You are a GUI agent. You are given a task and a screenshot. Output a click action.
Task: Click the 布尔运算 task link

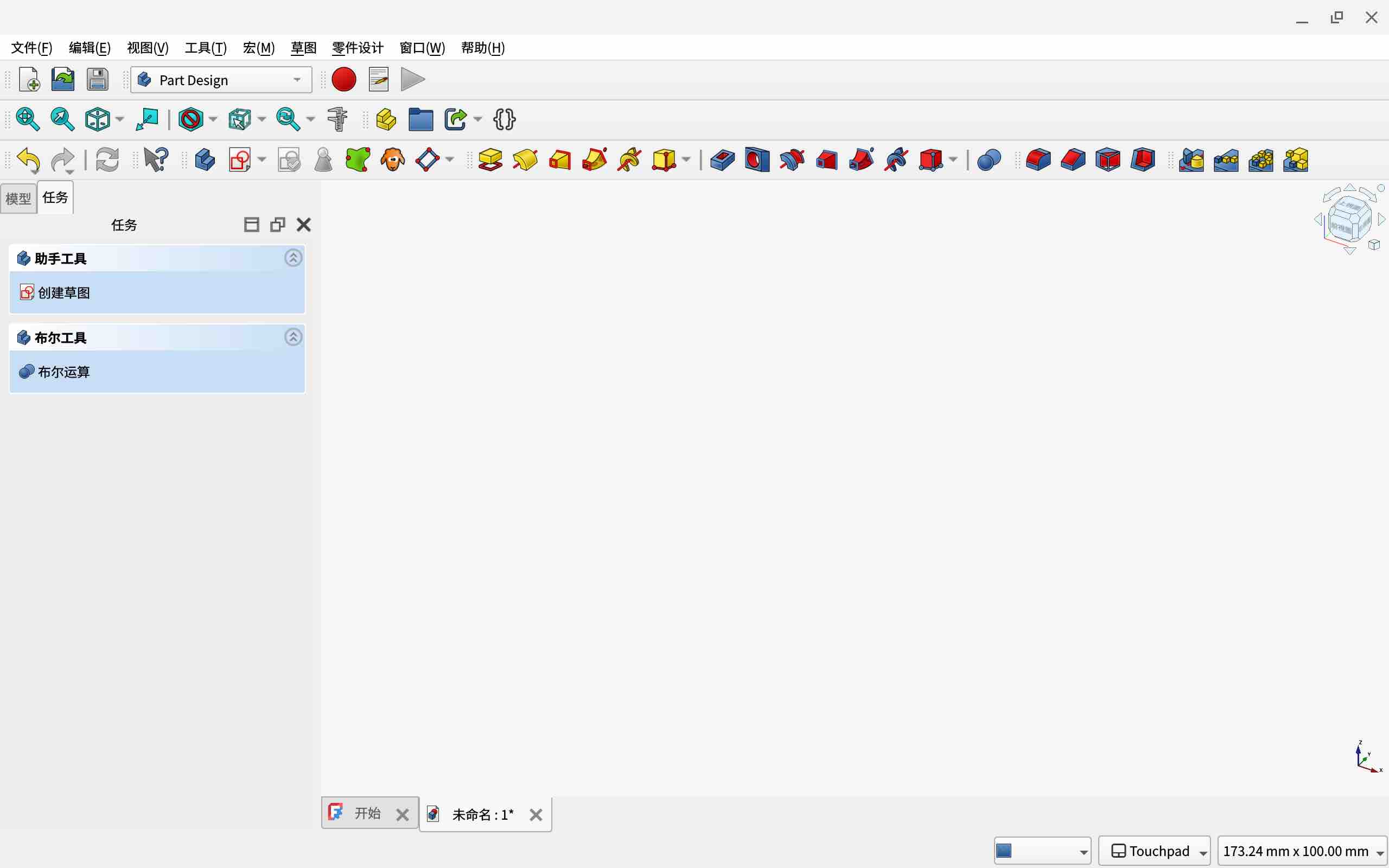coord(63,372)
